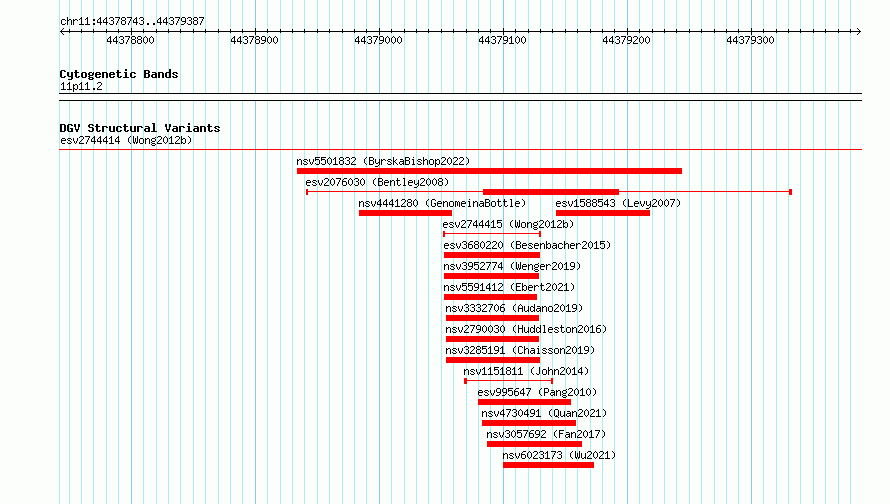
Task: Click the nsv2790030 variant red bar
Action: [x=492, y=339]
